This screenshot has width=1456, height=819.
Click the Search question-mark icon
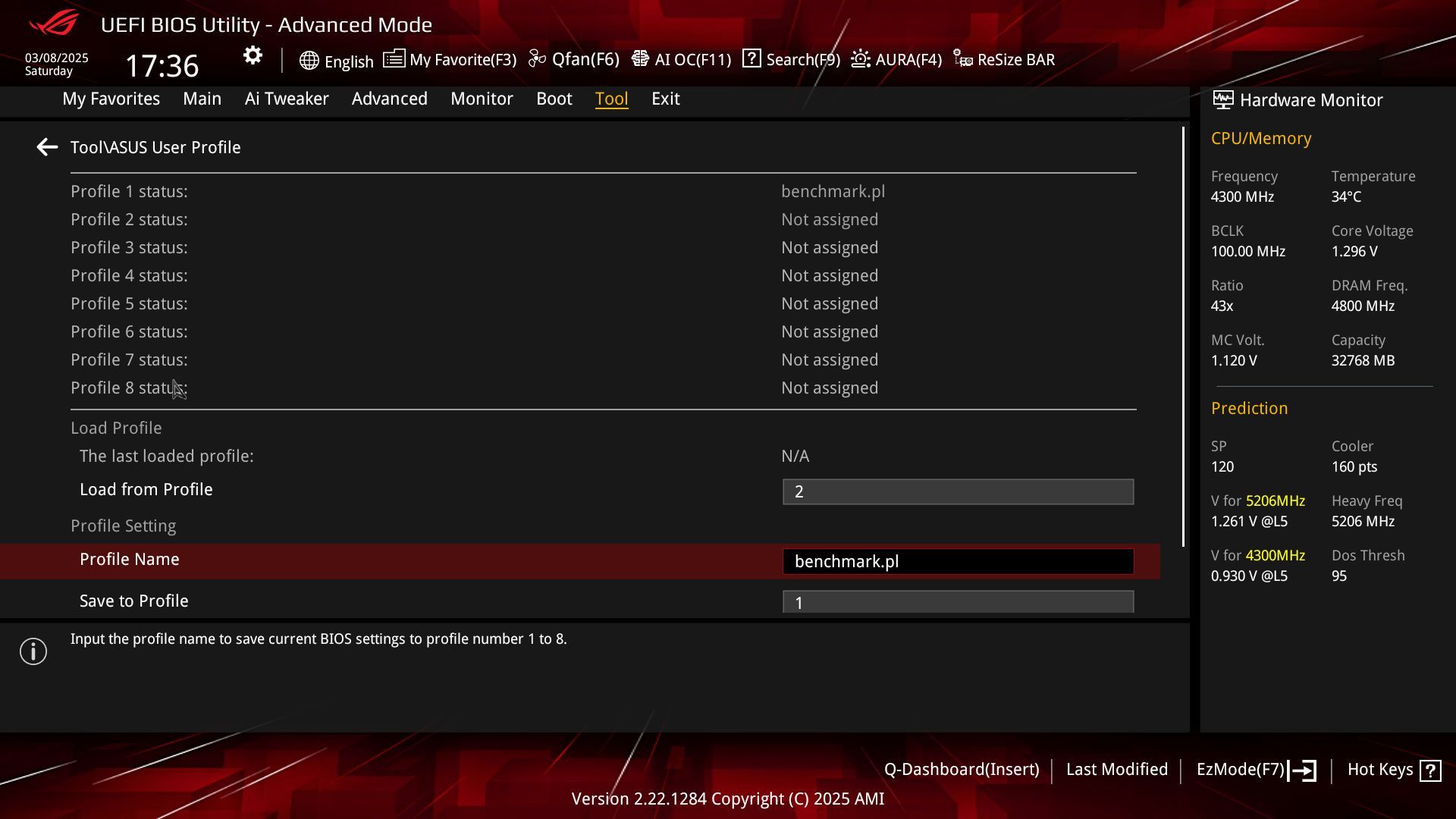tap(752, 59)
